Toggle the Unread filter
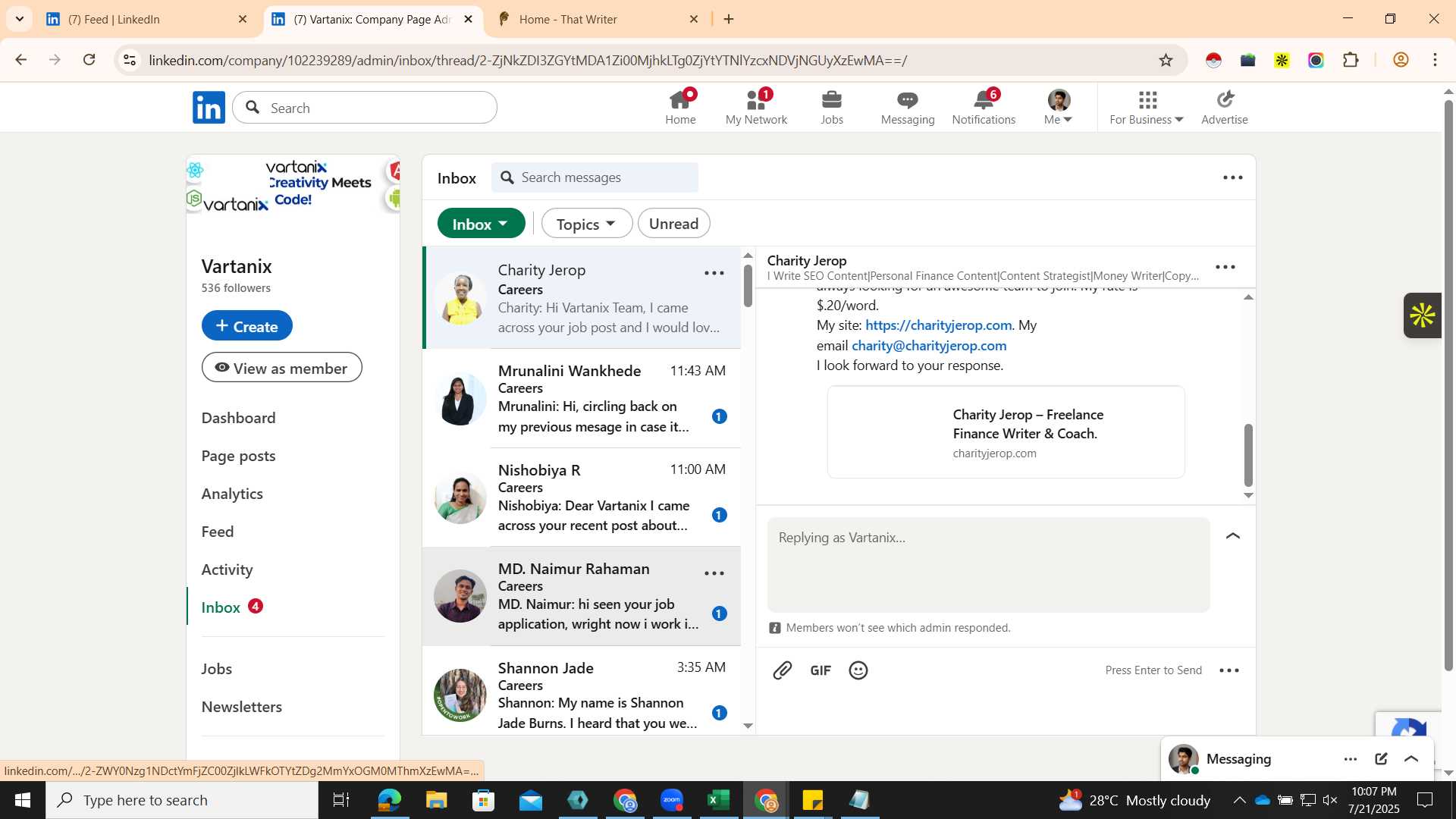1456x819 pixels. point(673,224)
